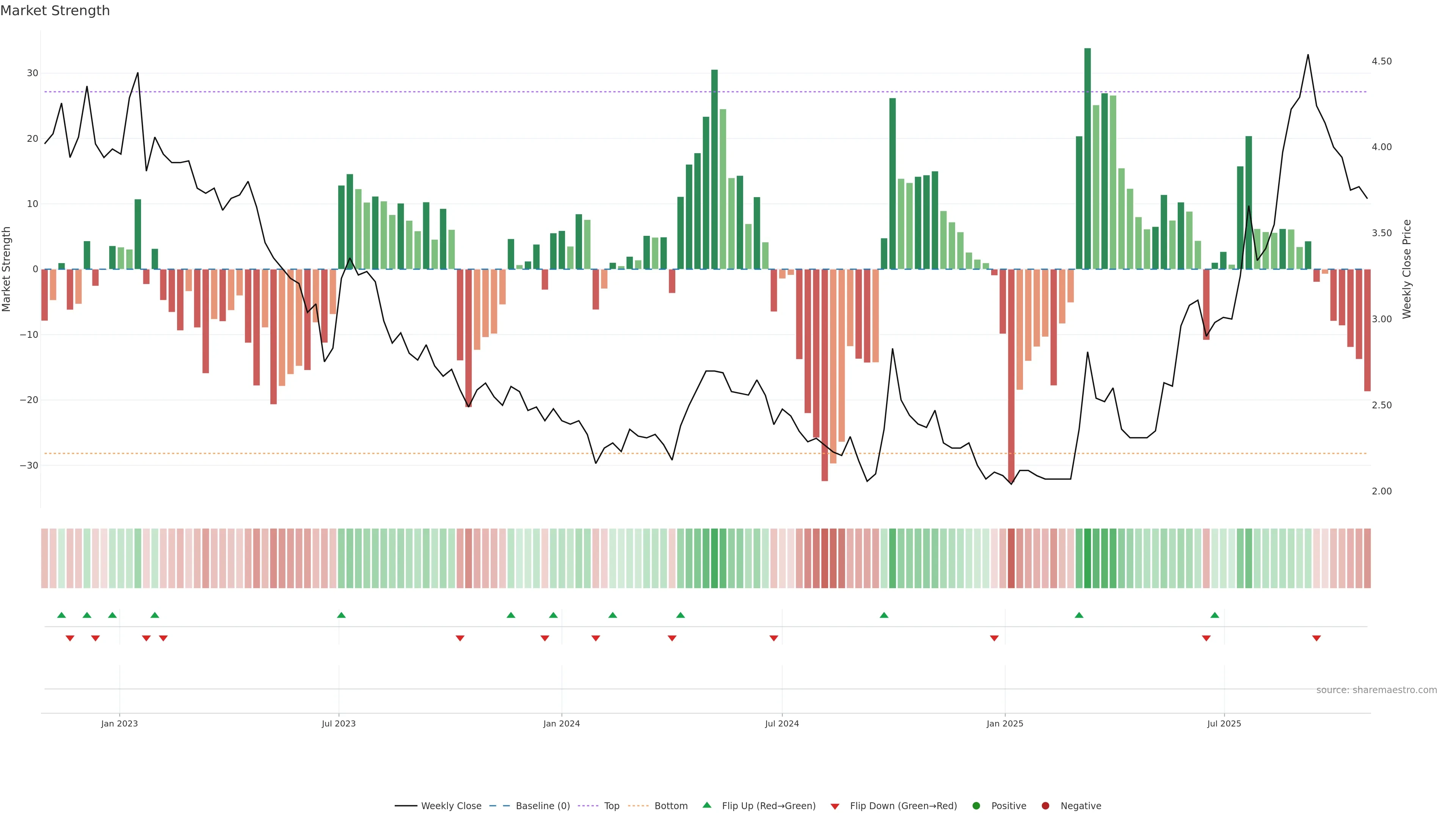This screenshot has height=819, width=1456.
Task: Click the Weekly Close Price axis title
Action: [x=1407, y=269]
